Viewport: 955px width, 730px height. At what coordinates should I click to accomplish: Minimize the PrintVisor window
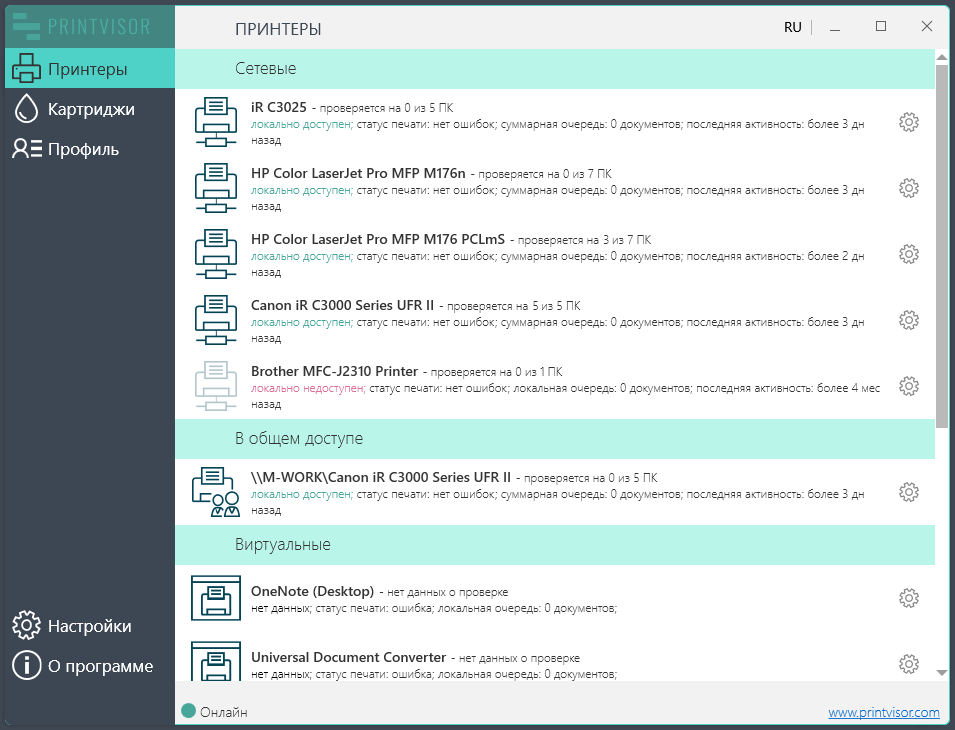click(835, 27)
